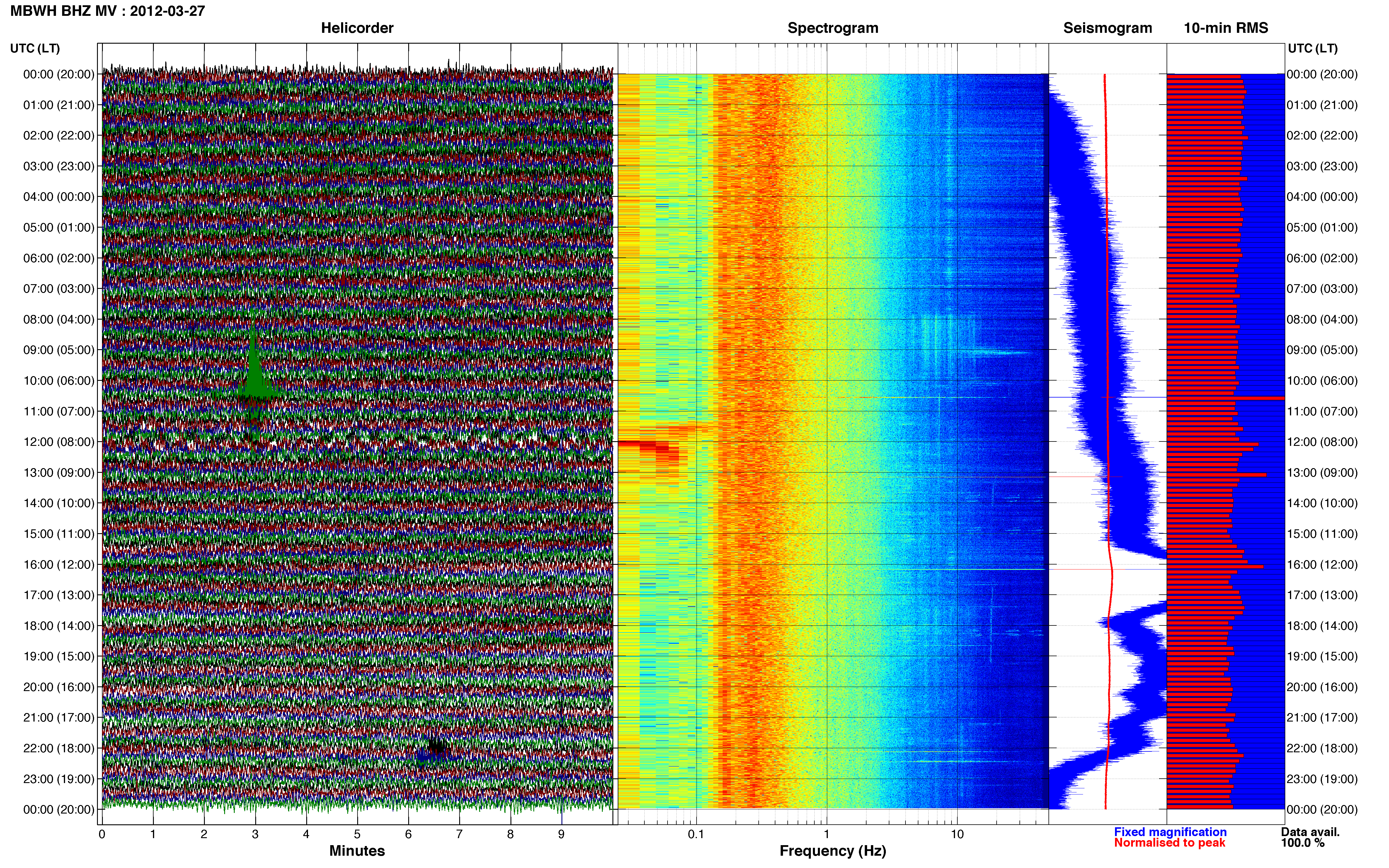Click left time label 02:00 (22:00)
The width and height of the screenshot is (1389, 868).
click(x=59, y=135)
